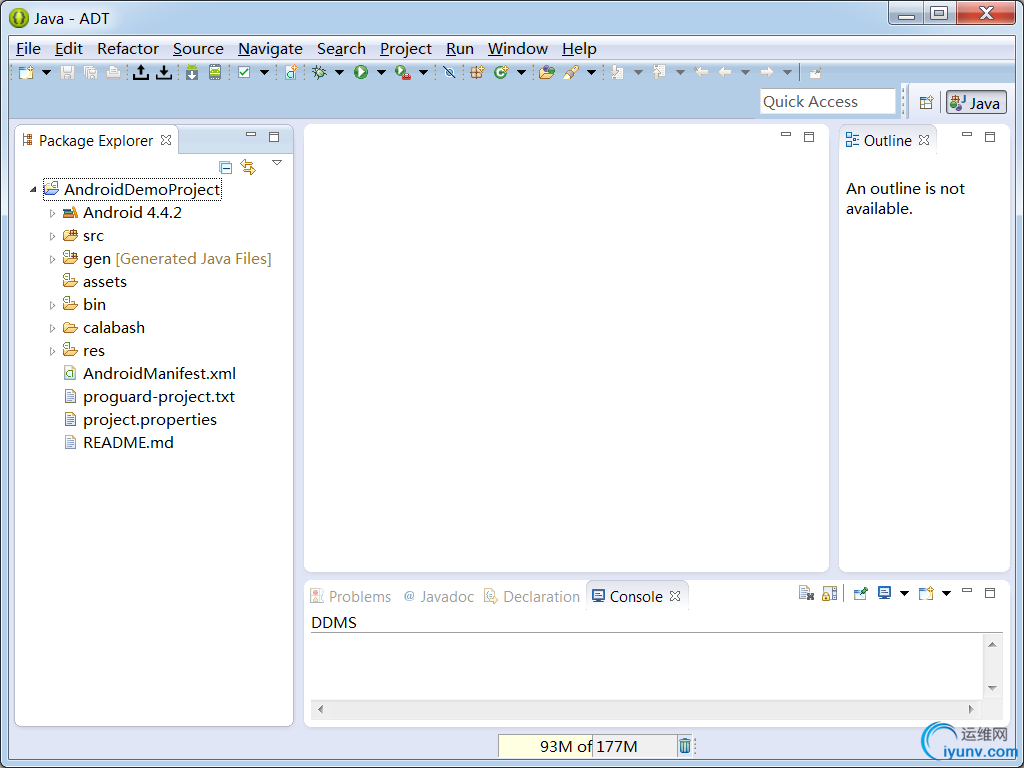Expand the calabash folder

52,328
